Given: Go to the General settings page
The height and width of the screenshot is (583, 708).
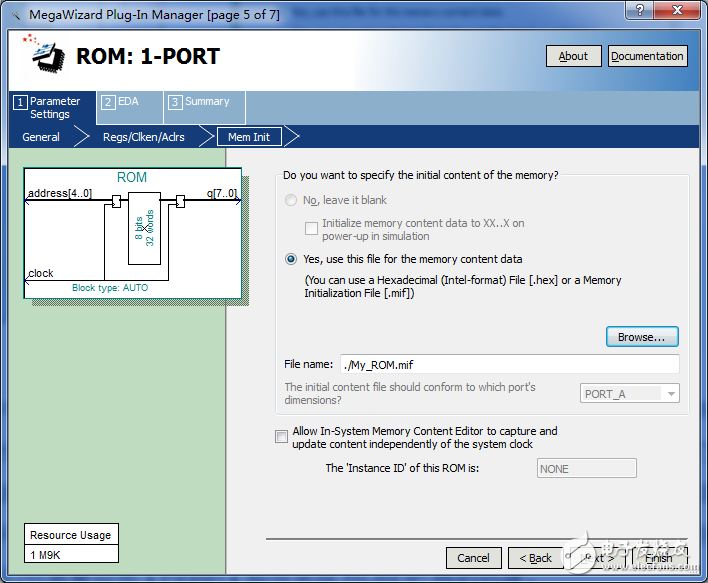Looking at the screenshot, I should 41,137.
